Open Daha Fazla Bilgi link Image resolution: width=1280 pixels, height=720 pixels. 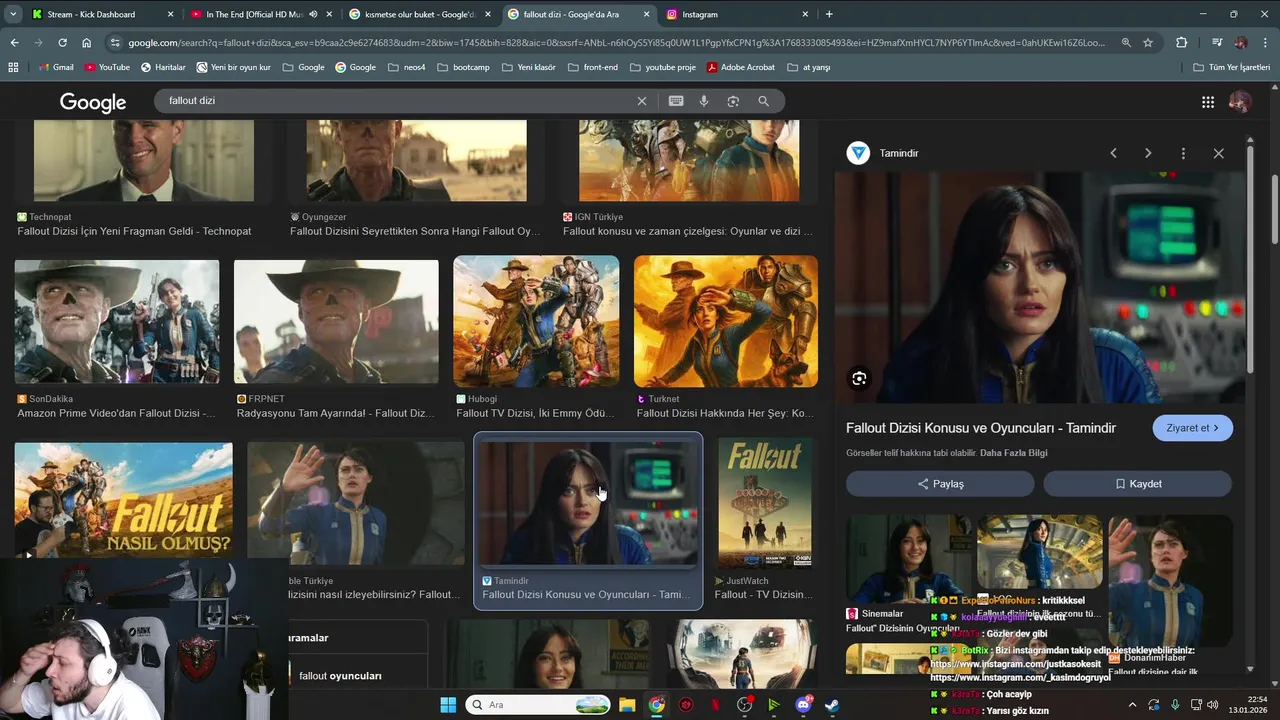pos(1013,453)
